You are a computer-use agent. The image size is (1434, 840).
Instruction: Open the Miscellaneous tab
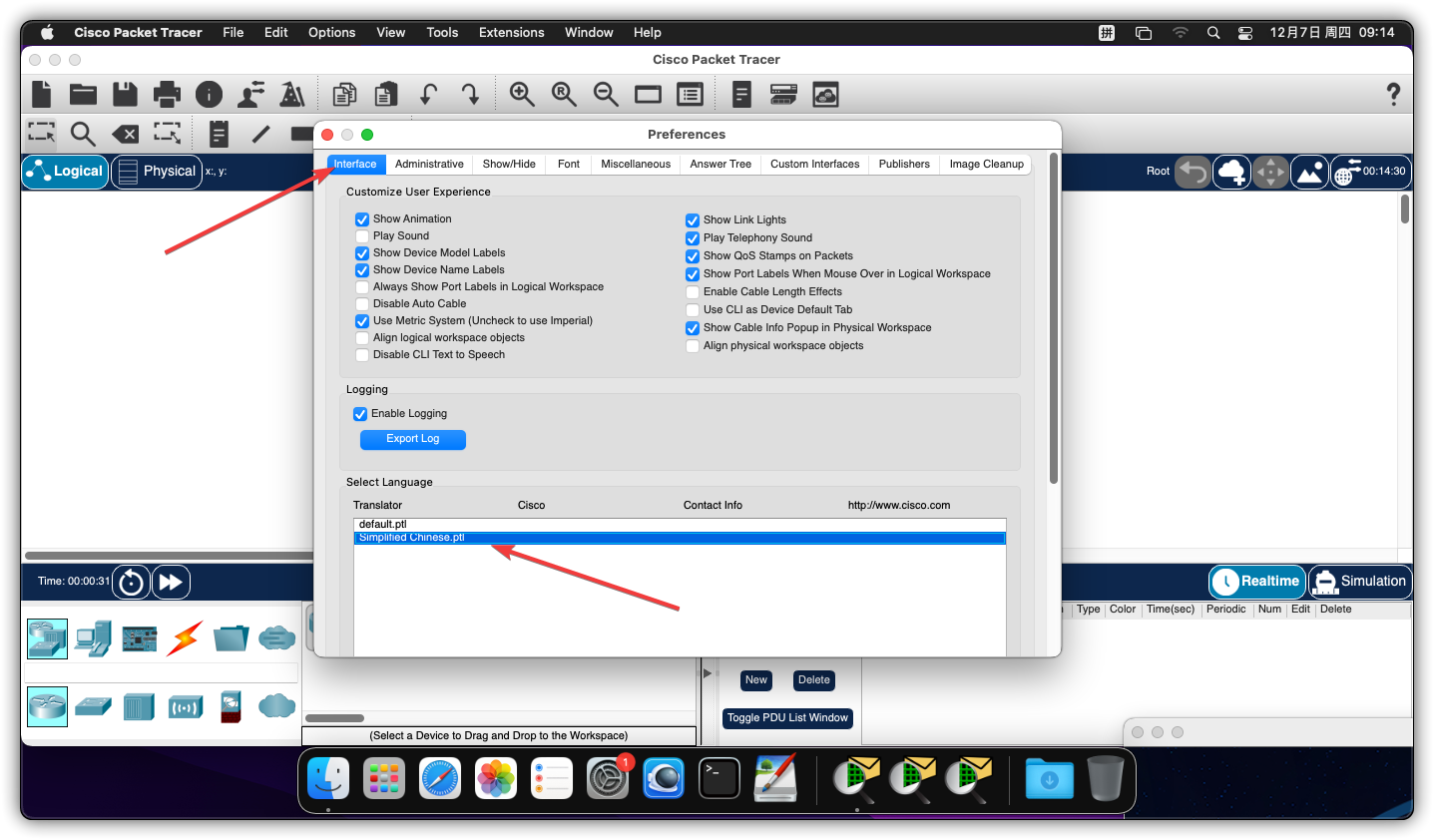click(636, 164)
